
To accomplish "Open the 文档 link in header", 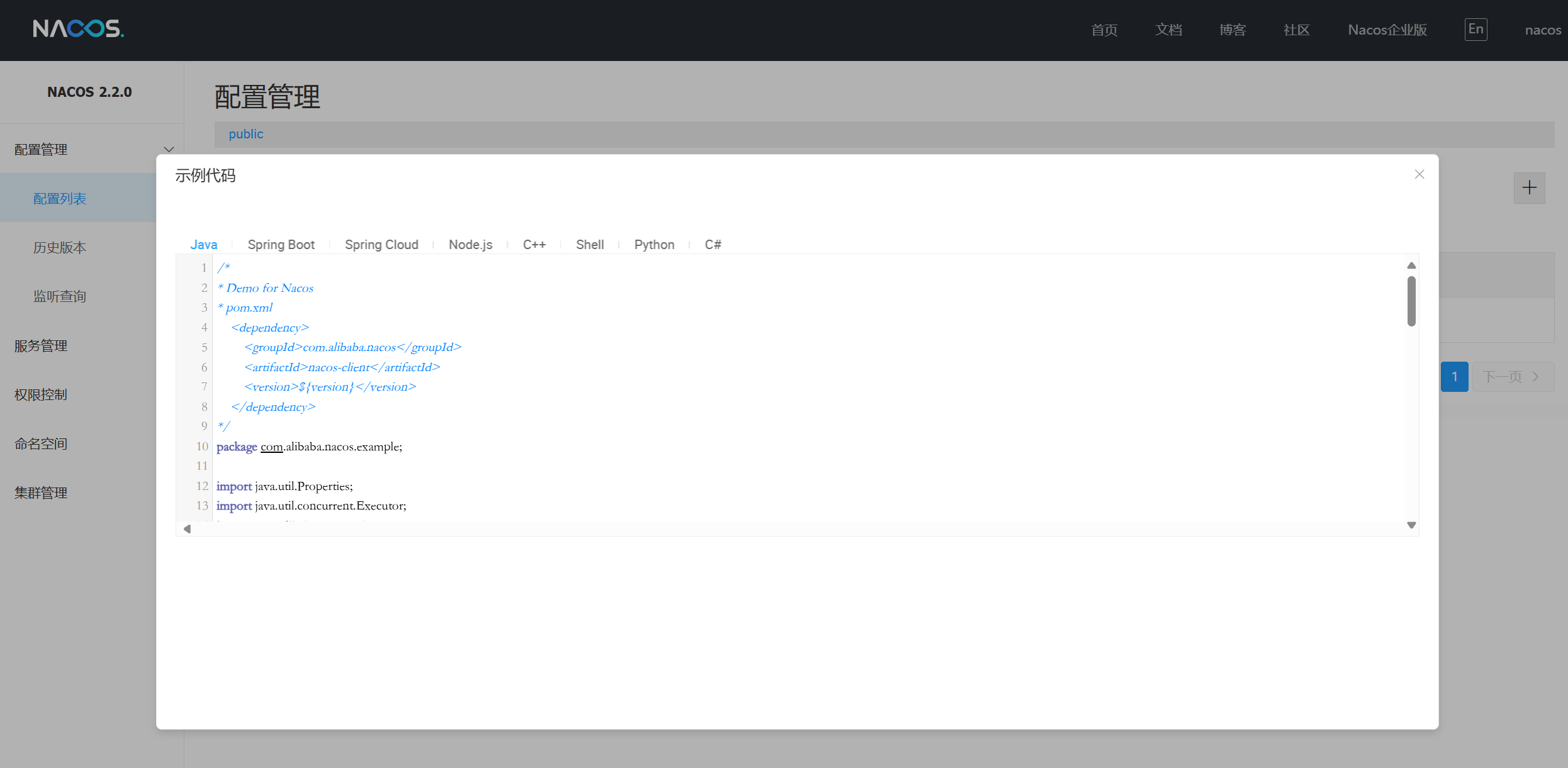I will [1168, 30].
